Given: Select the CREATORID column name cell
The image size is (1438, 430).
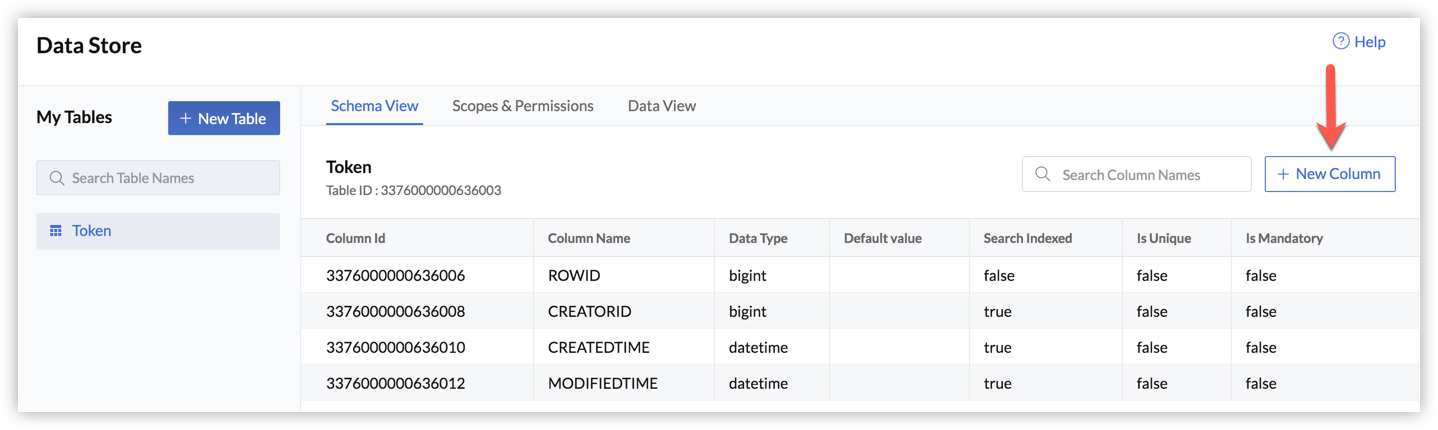Looking at the screenshot, I should point(589,311).
